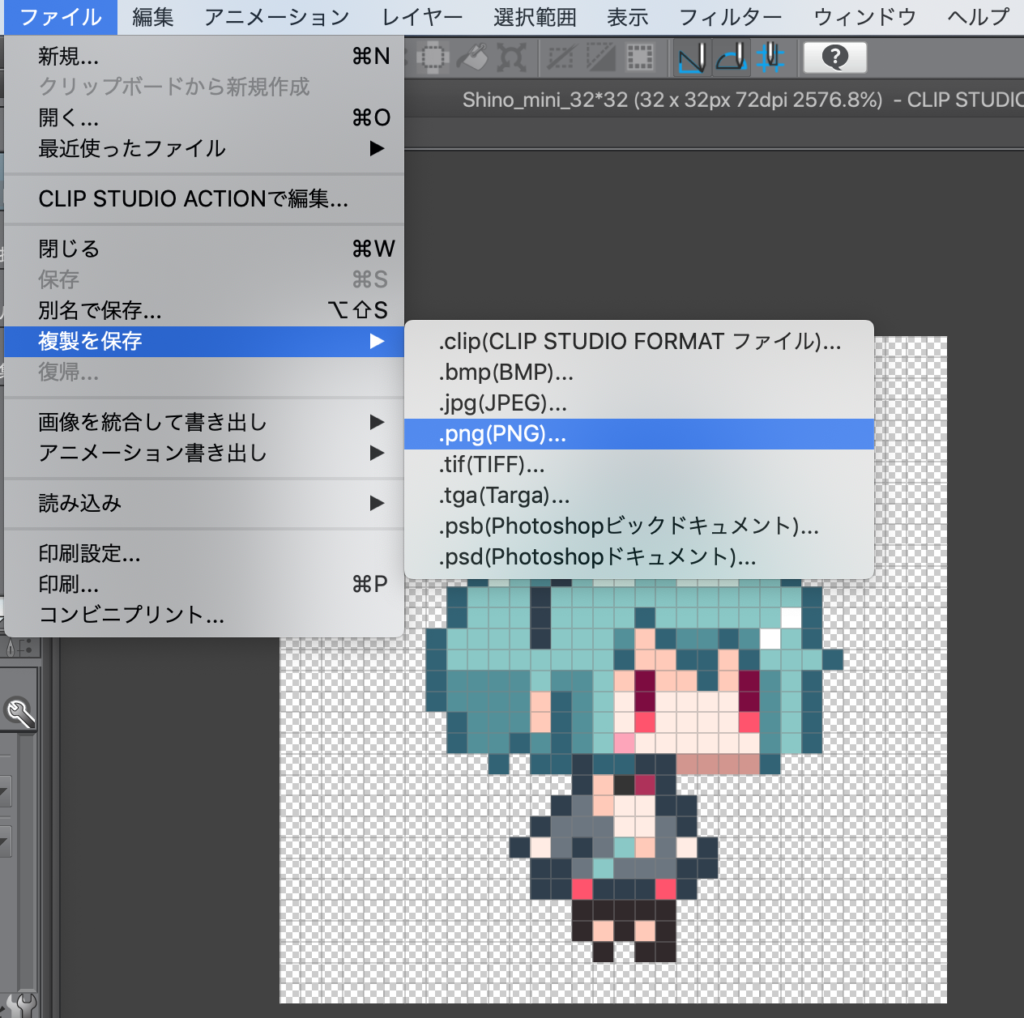Open the 編集 menu
The height and width of the screenshot is (1018, 1024).
[153, 18]
